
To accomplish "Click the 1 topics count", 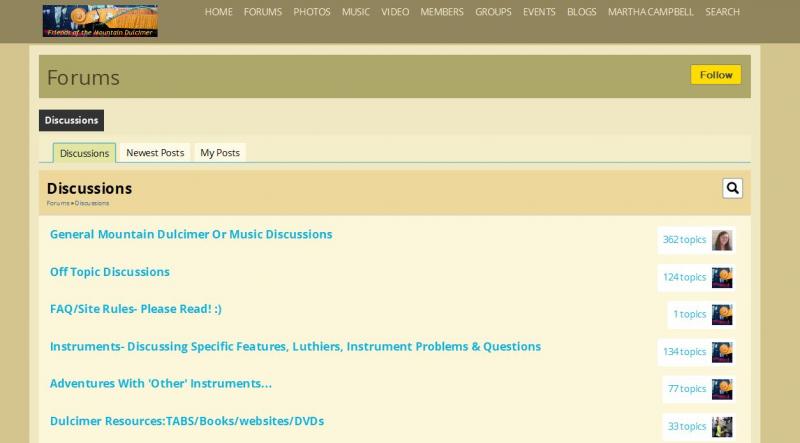I will [689, 314].
